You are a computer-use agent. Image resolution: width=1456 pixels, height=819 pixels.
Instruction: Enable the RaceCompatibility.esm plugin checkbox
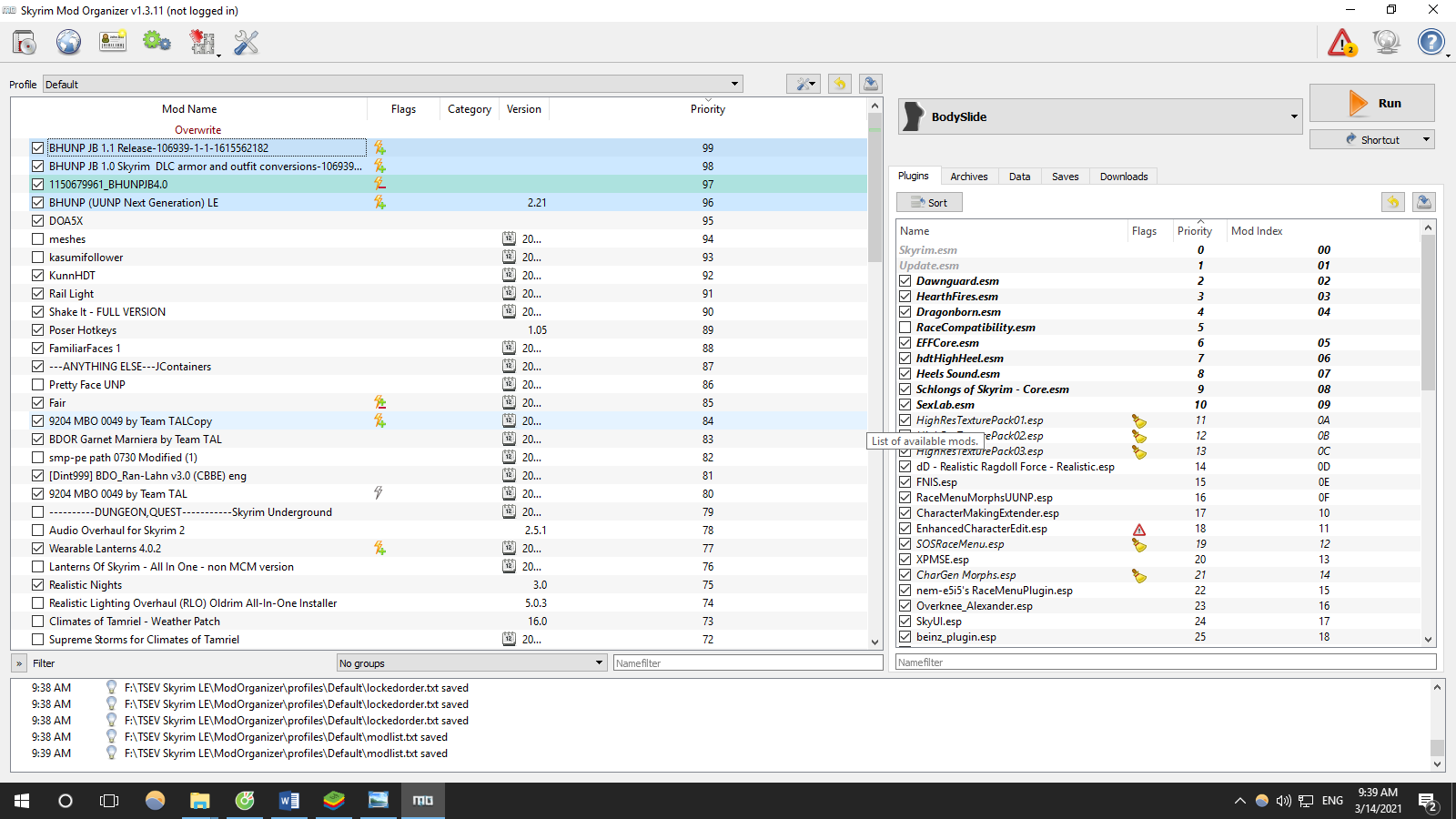point(905,327)
